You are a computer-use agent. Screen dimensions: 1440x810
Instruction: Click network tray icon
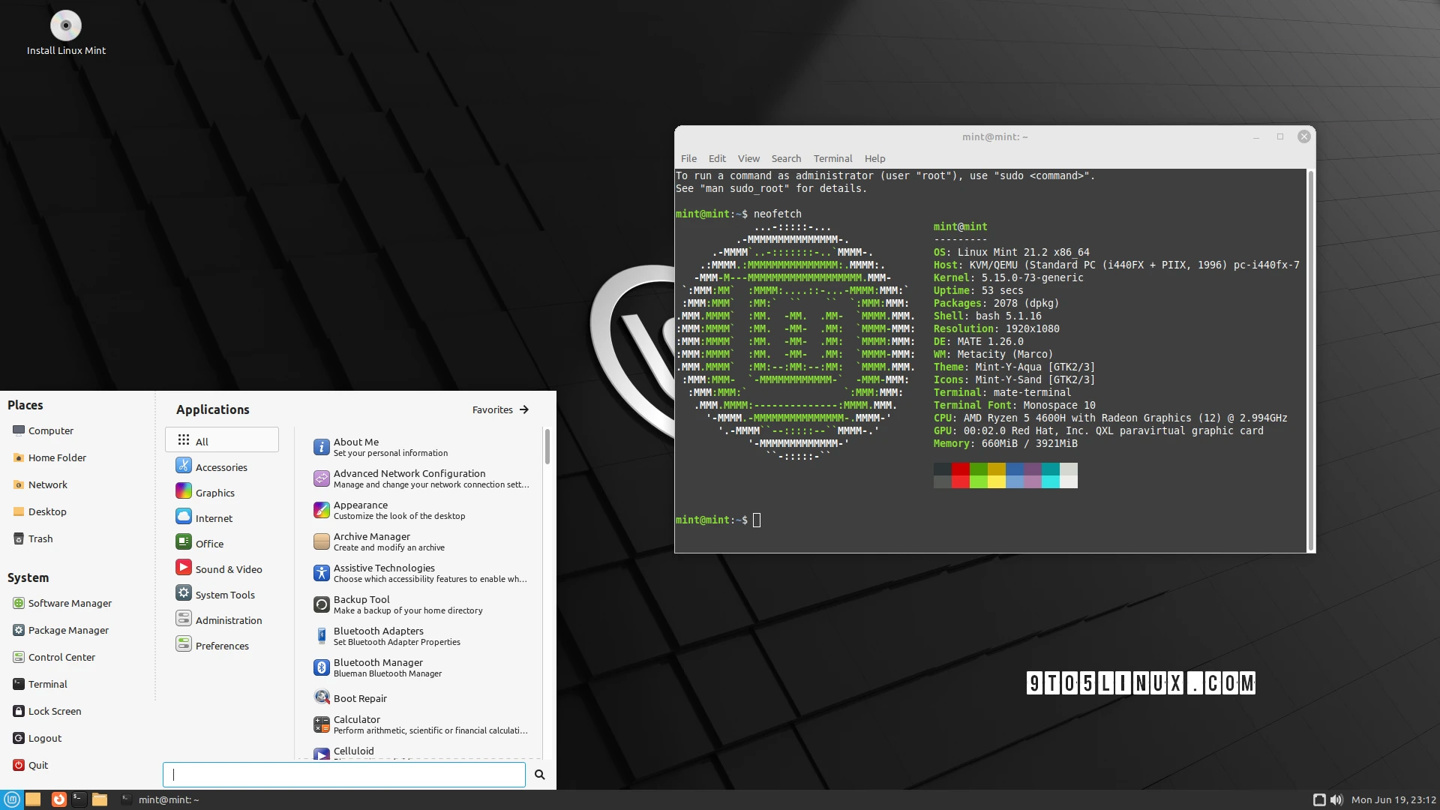tap(1319, 800)
